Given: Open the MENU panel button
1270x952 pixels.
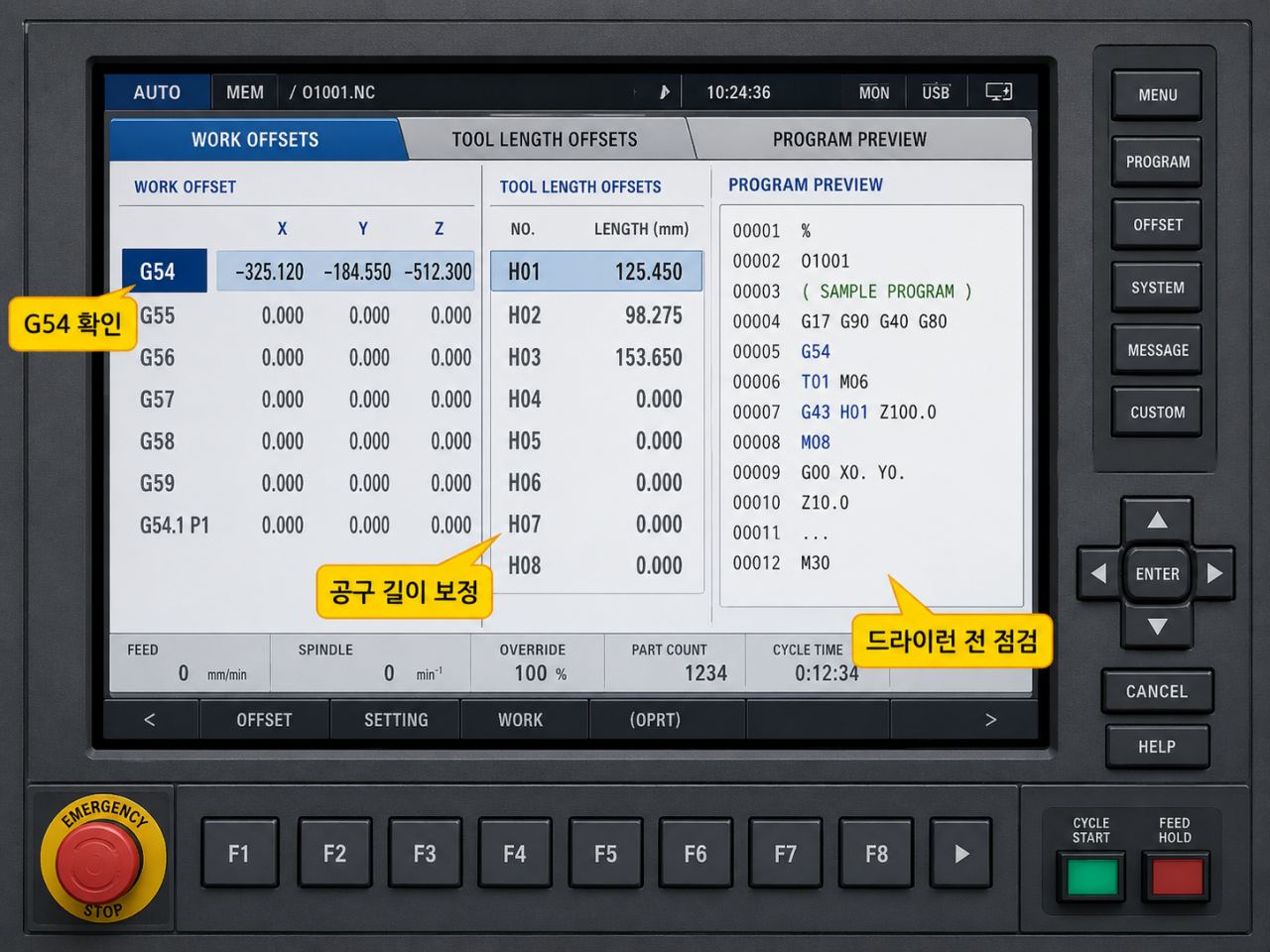Looking at the screenshot, I should (x=1157, y=95).
